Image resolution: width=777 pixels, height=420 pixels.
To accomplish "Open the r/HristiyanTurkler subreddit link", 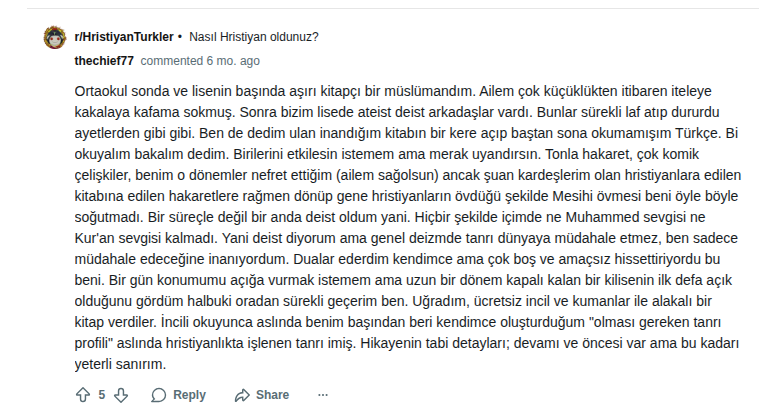I will point(123,38).
